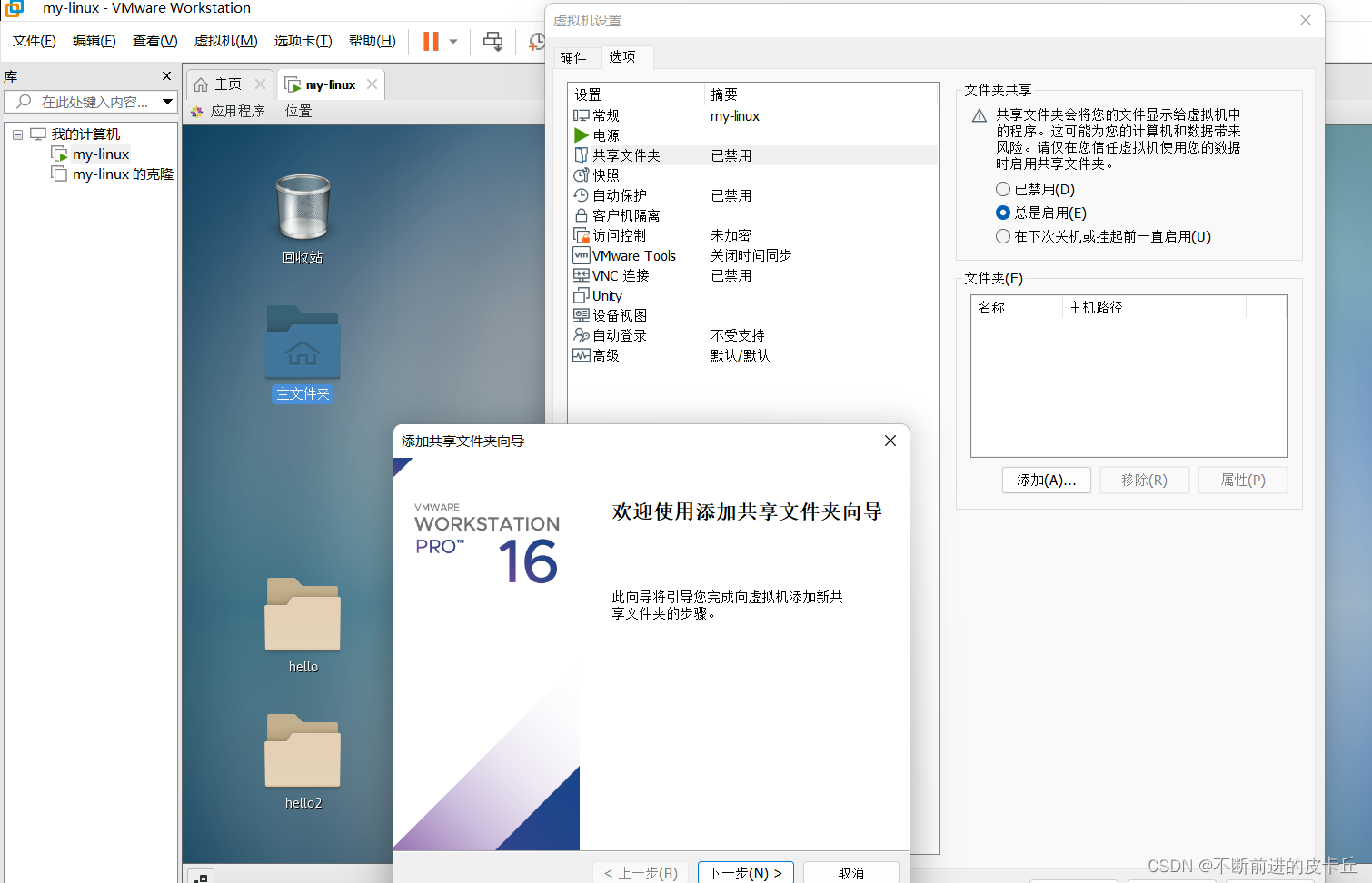Select the 回收站 trash icon on desktop
Image resolution: width=1372 pixels, height=883 pixels.
coord(303,219)
